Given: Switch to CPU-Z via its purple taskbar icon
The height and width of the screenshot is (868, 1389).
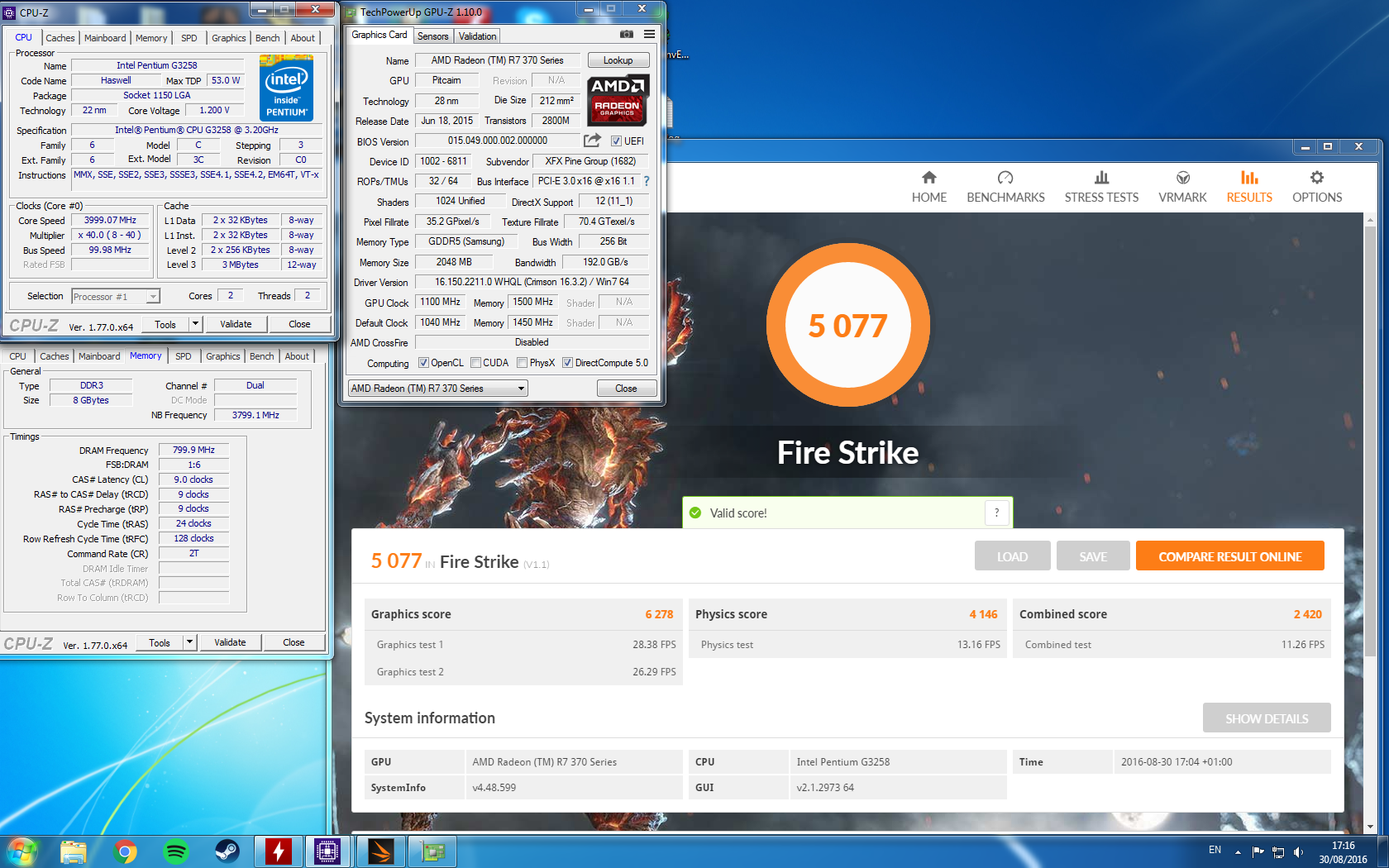Looking at the screenshot, I should 327,851.
